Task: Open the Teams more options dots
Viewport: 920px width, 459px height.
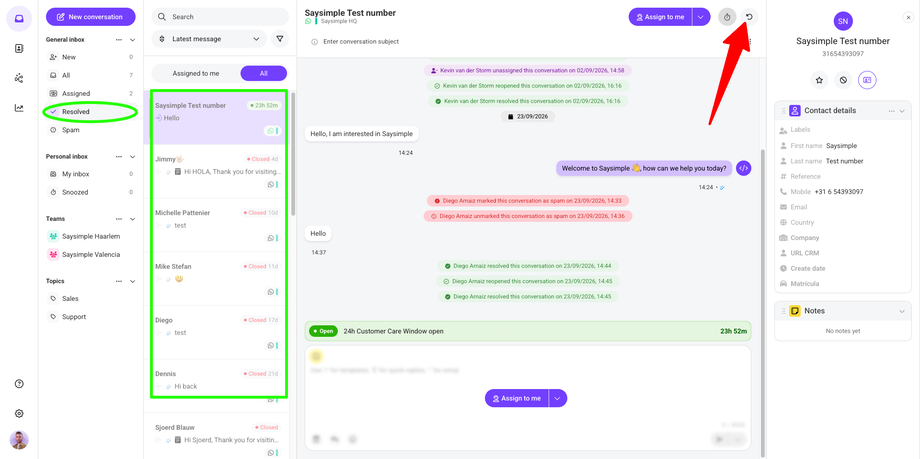Action: click(x=119, y=219)
